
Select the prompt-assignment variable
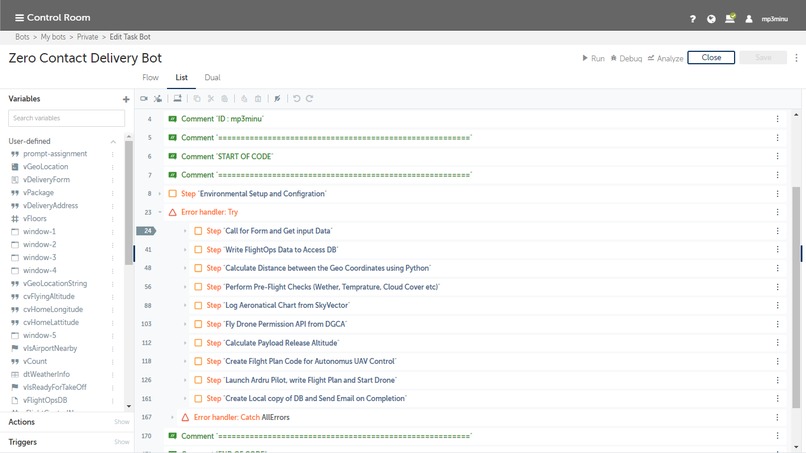(55, 154)
